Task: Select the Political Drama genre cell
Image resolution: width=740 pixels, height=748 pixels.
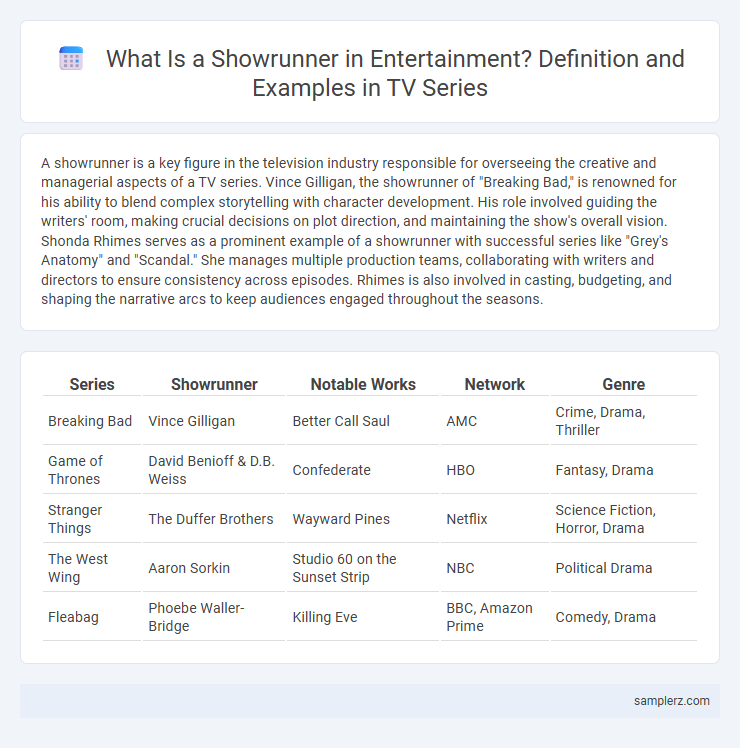Action: pos(624,568)
